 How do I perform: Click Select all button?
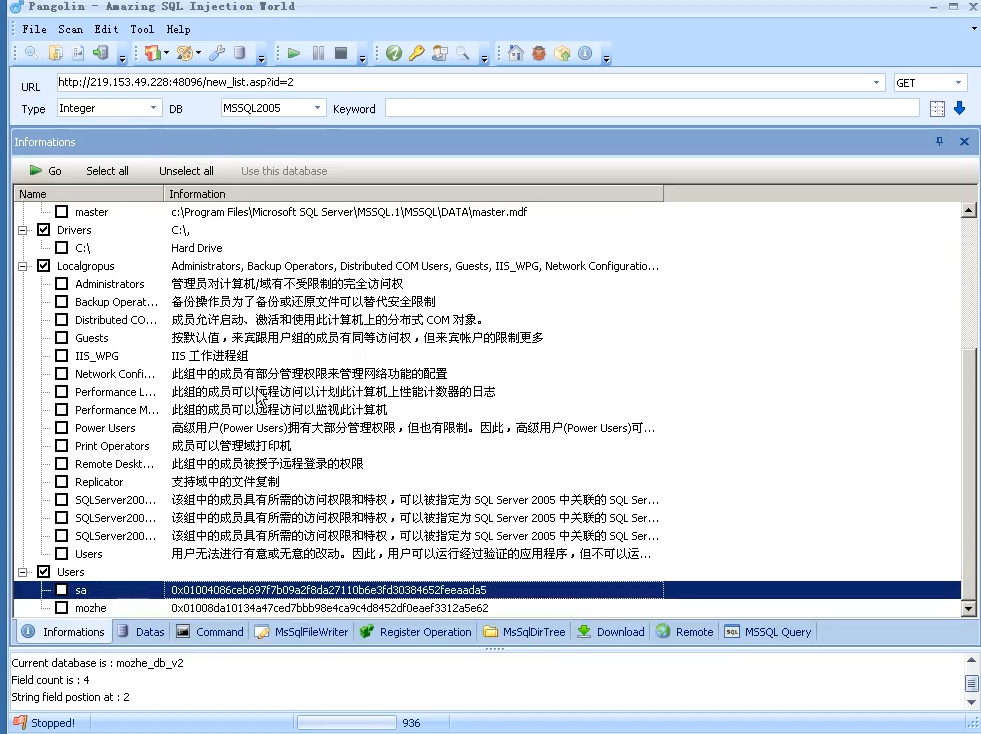(x=107, y=171)
